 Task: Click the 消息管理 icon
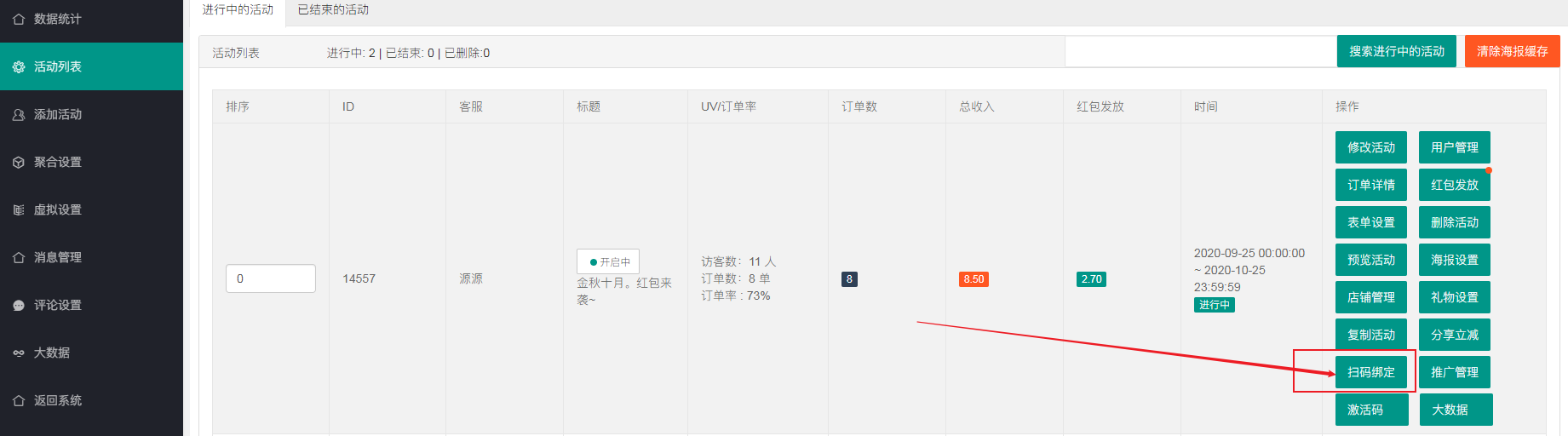pyautogui.click(x=19, y=257)
